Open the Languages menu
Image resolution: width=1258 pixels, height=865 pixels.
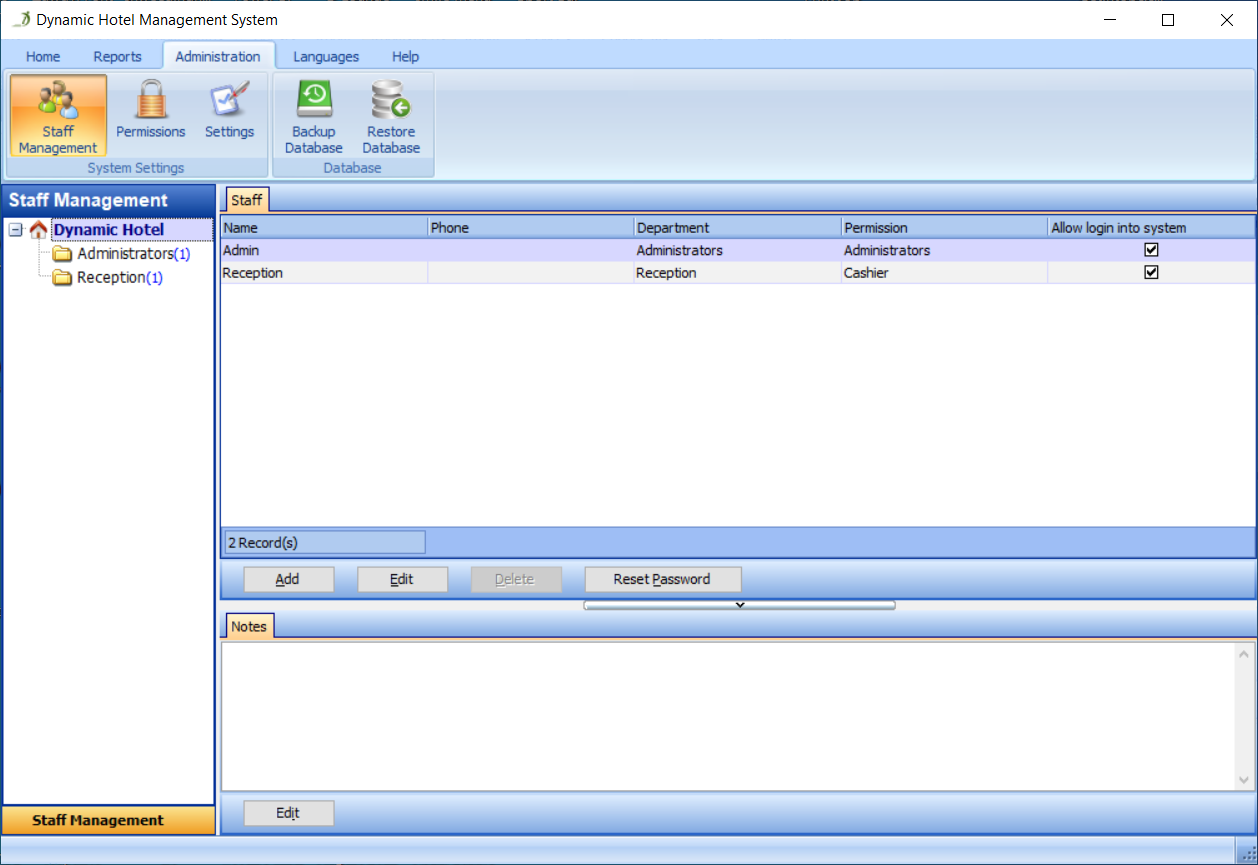(x=325, y=56)
